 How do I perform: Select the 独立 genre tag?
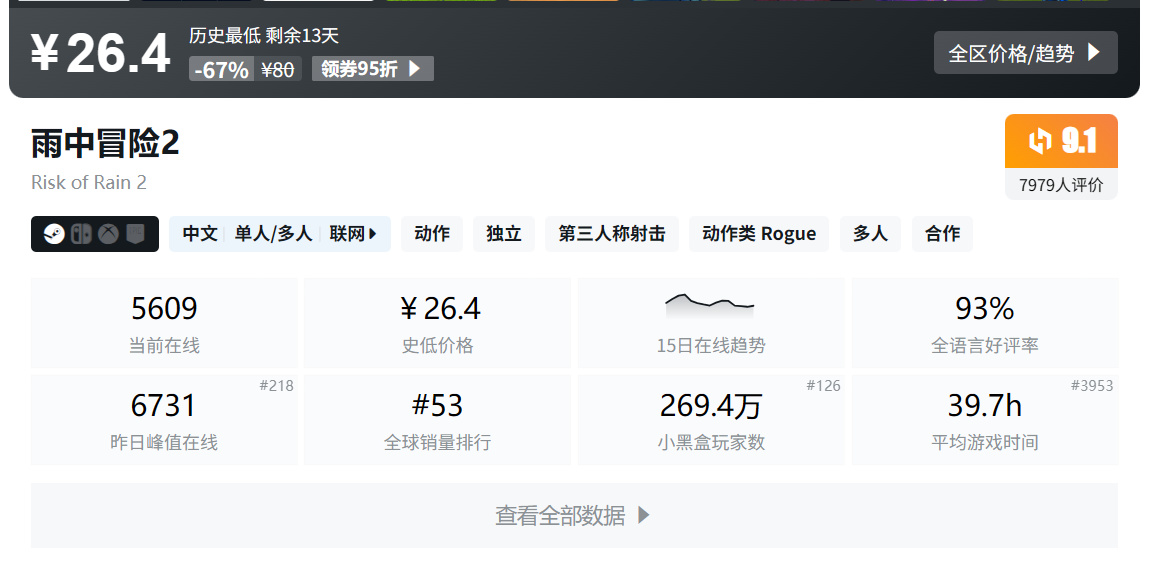[x=503, y=234]
